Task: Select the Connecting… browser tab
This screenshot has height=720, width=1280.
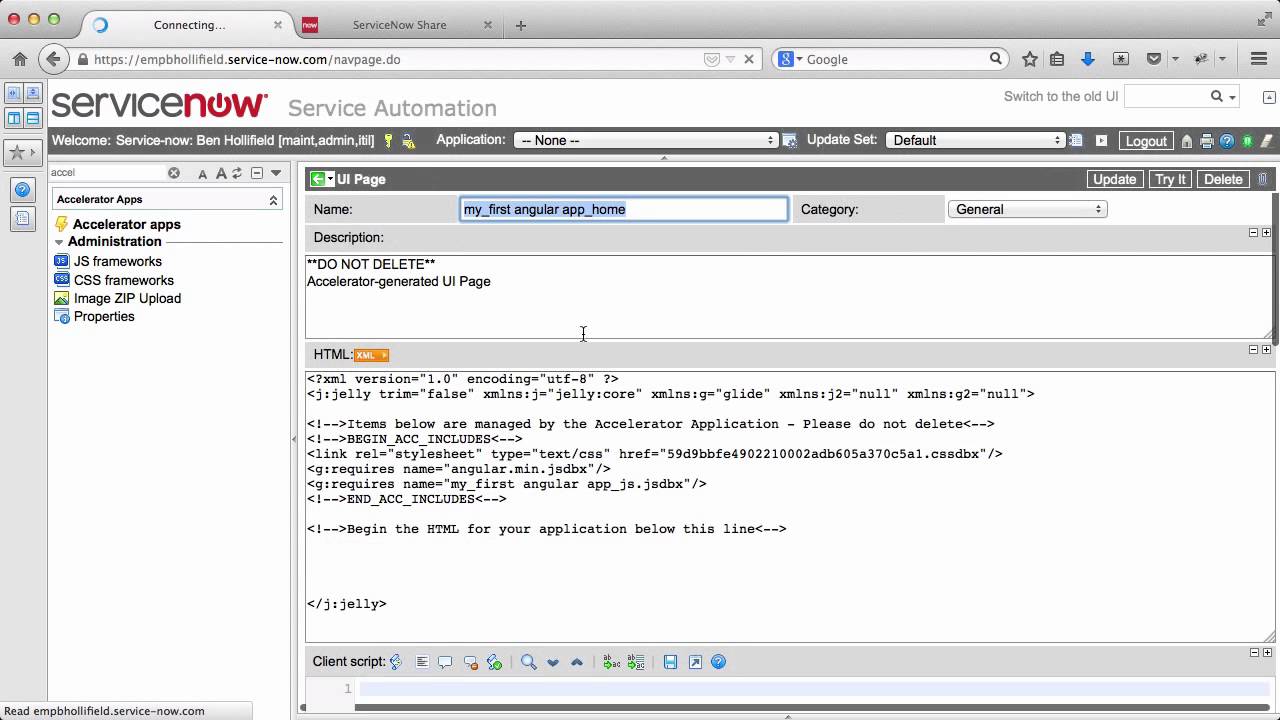Action: tap(188, 25)
